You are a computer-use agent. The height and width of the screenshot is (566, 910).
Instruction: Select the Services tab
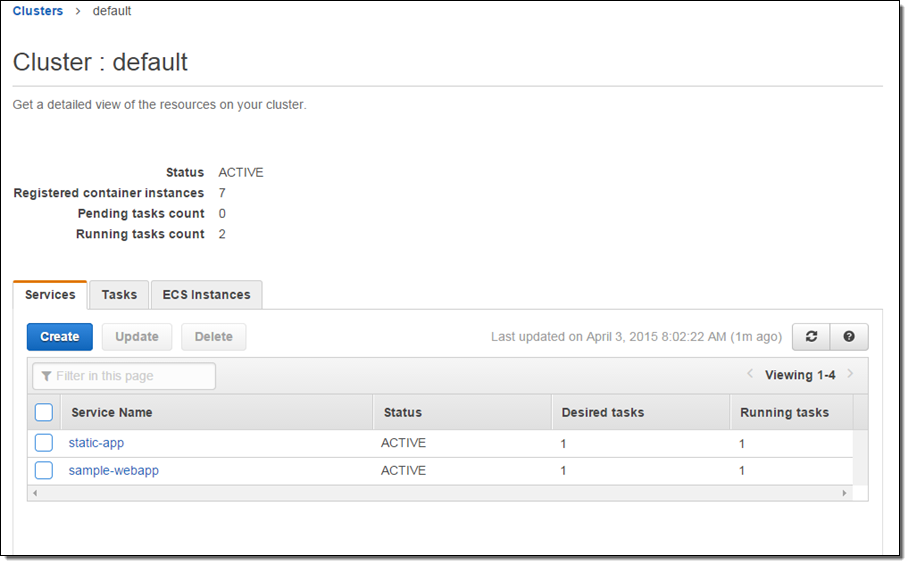pos(50,295)
